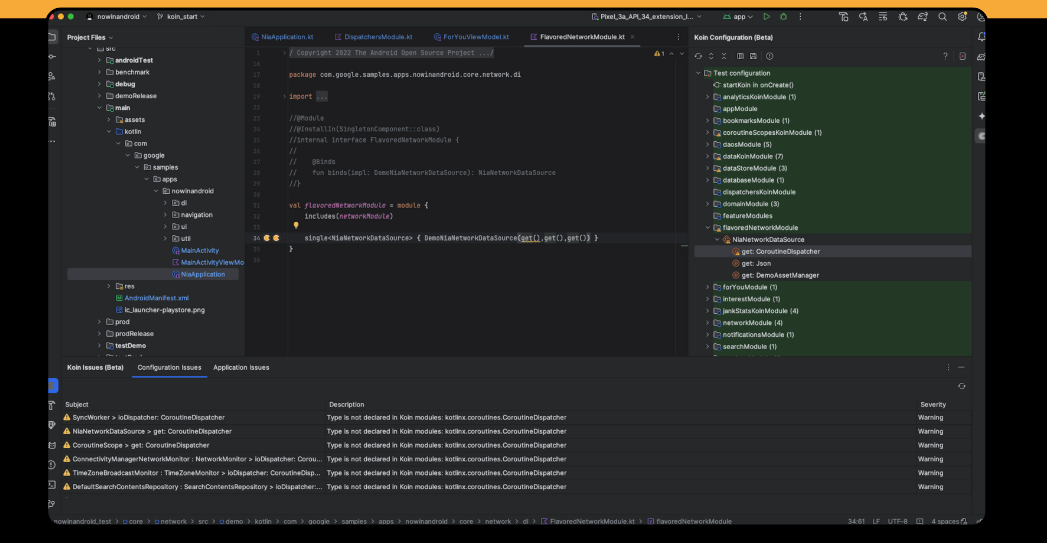Viewport: 1047px width, 543px height.
Task: Switch to the DispatchersModule.kt tab
Action: pos(373,37)
